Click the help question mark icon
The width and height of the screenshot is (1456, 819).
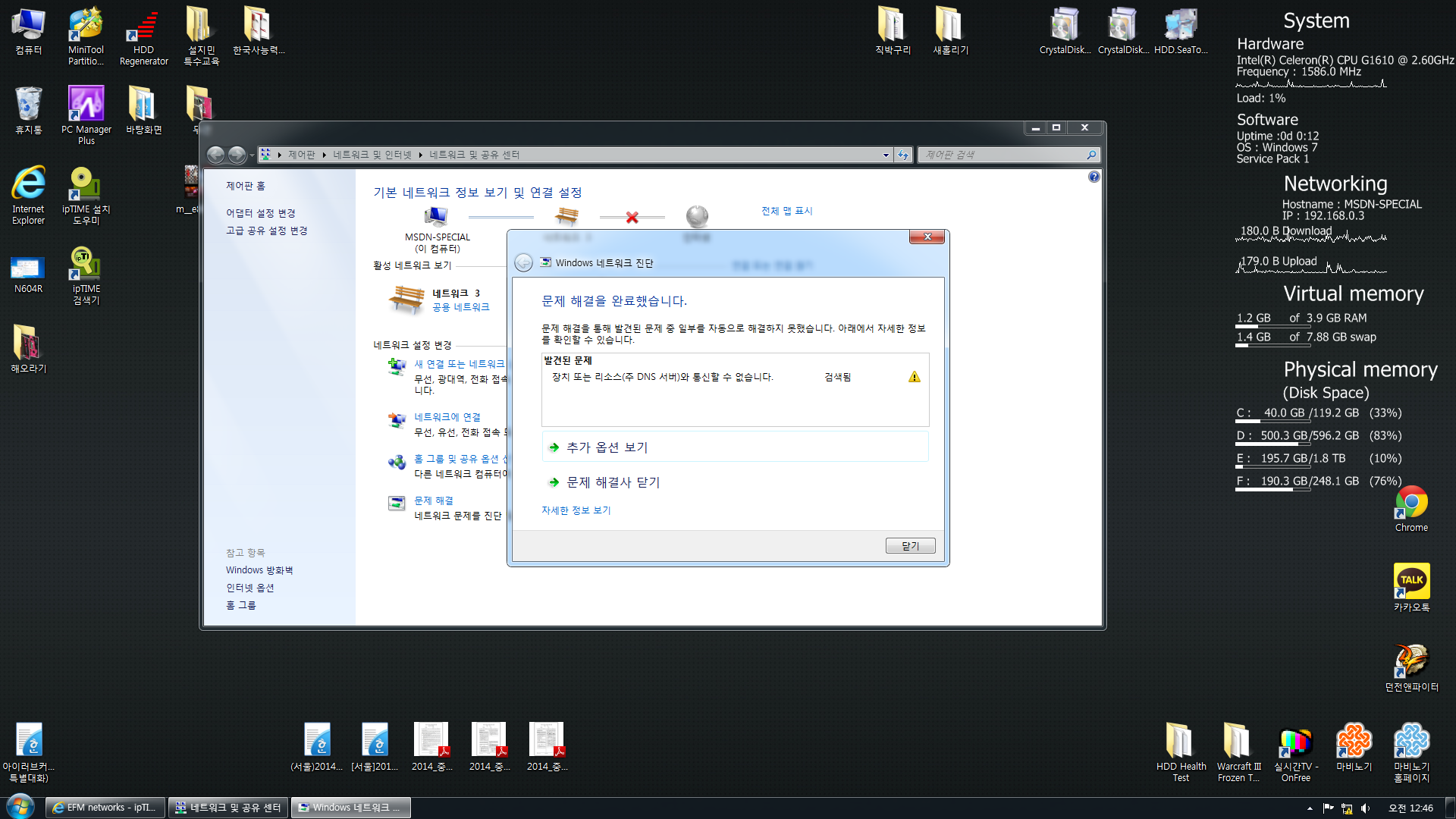tap(1094, 177)
